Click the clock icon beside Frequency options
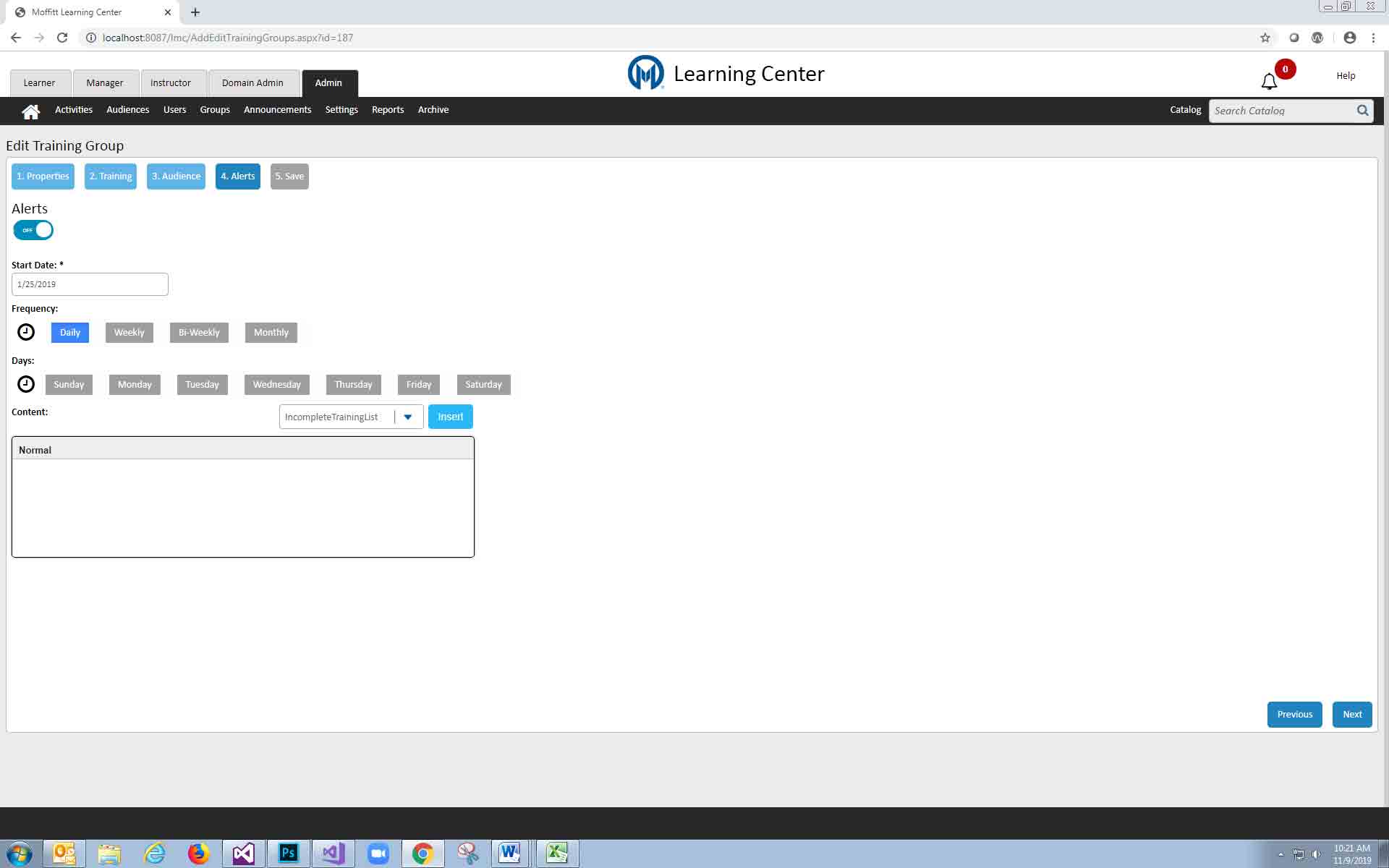Image resolution: width=1389 pixels, height=868 pixels. tap(26, 332)
